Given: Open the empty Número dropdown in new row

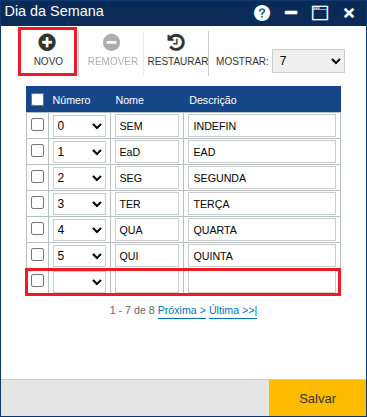Looking at the screenshot, I should (x=79, y=282).
